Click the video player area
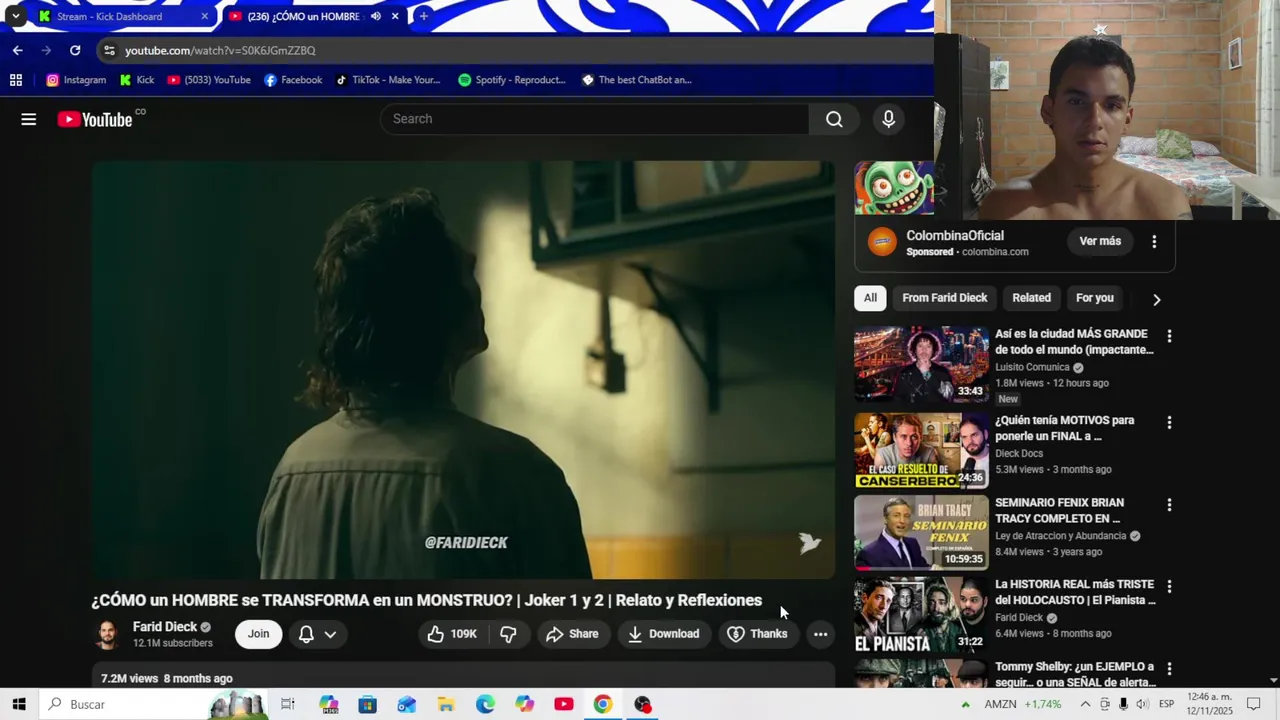1280x720 pixels. (463, 370)
